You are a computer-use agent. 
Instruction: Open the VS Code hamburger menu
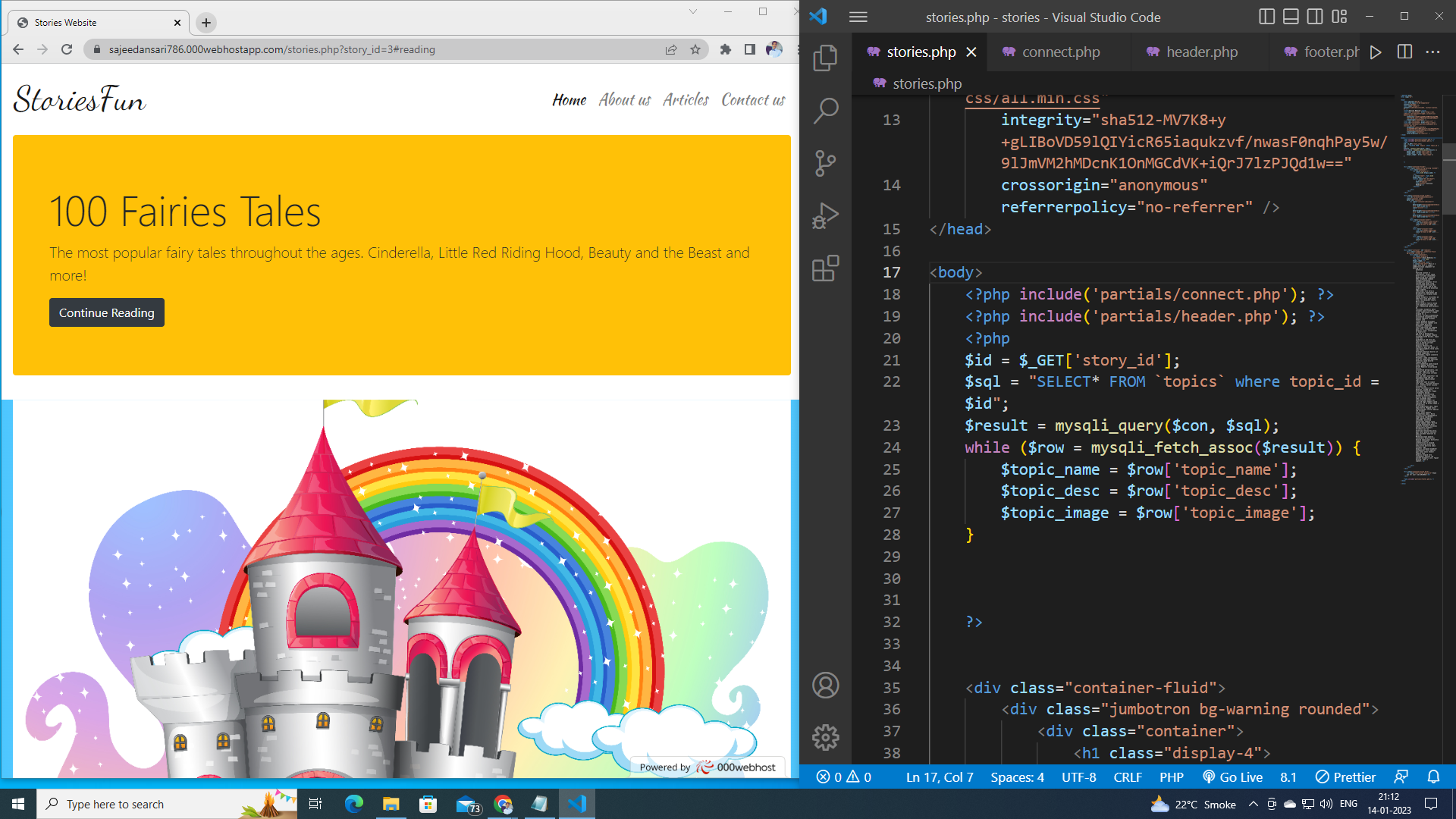coord(858,17)
